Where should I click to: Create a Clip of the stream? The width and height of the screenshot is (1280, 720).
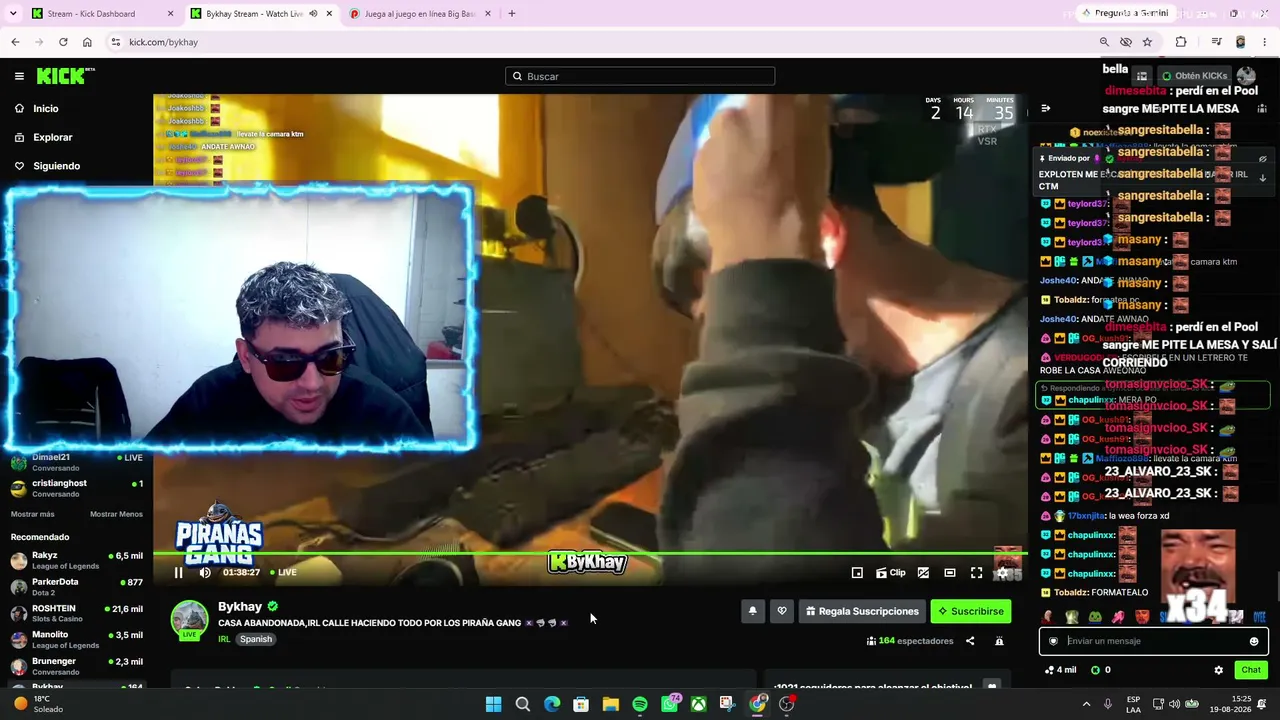click(x=890, y=573)
